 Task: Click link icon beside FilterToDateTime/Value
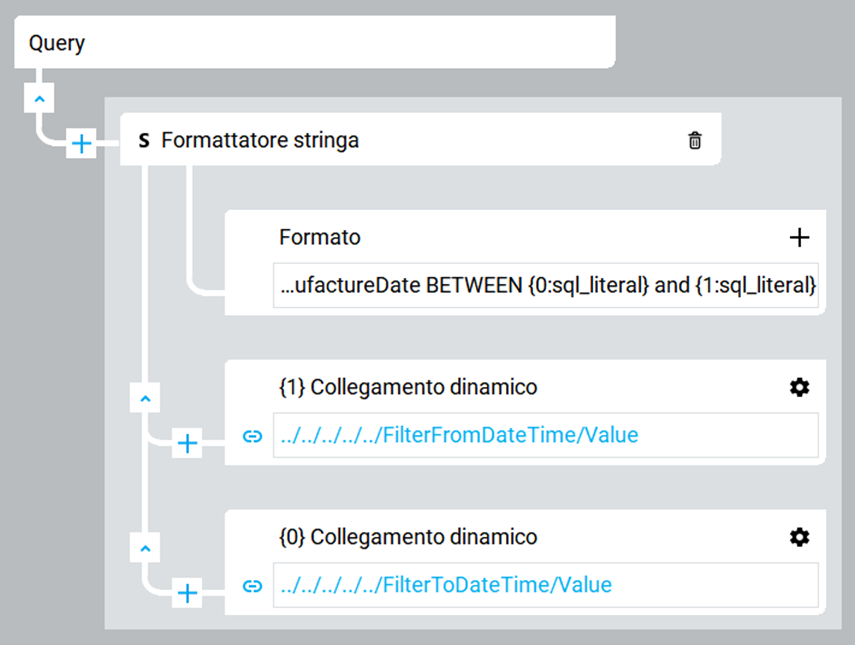(x=252, y=586)
